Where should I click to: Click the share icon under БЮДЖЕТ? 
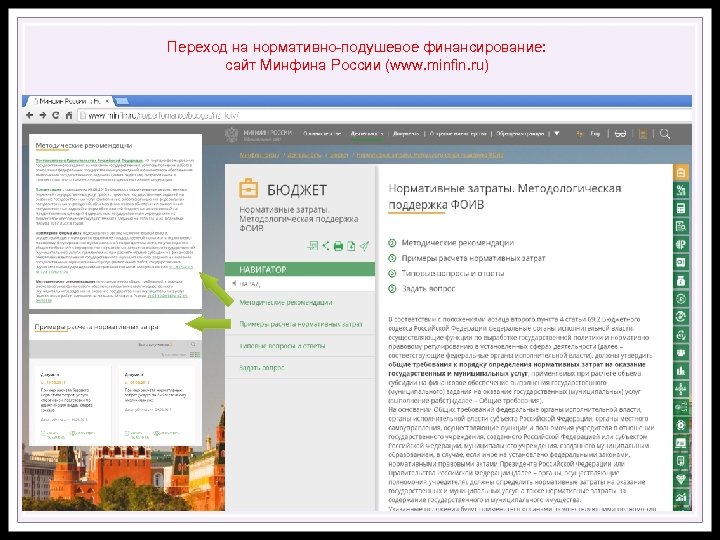(326, 246)
